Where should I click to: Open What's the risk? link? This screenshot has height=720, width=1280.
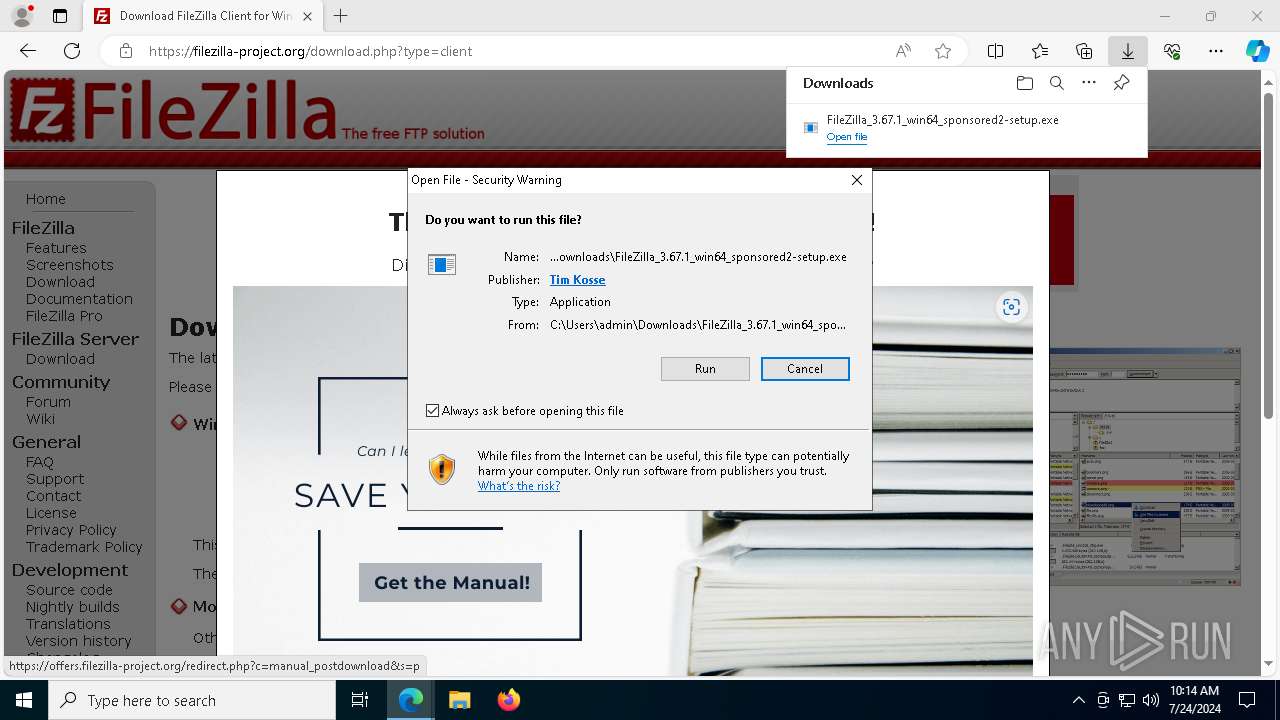coord(518,486)
